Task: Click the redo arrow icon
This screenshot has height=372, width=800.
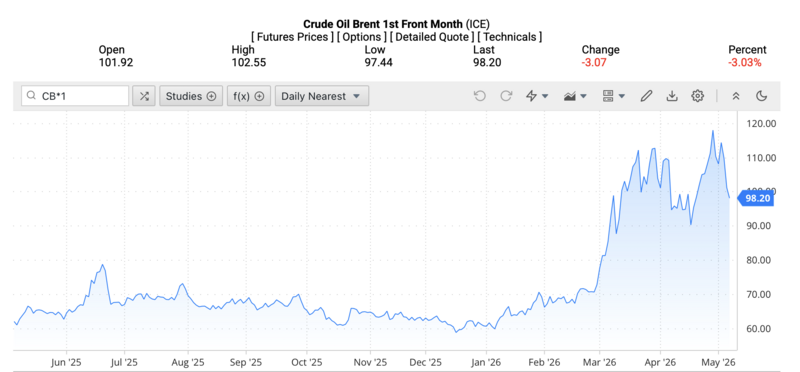Action: click(x=506, y=96)
